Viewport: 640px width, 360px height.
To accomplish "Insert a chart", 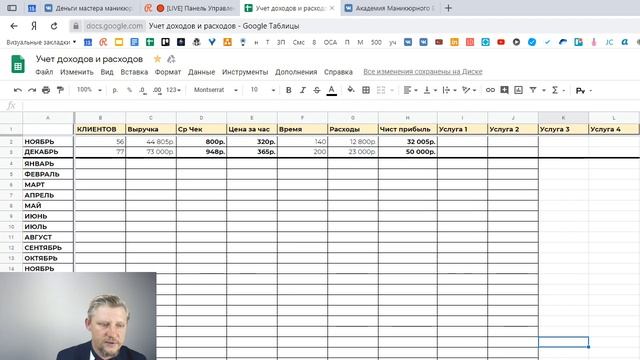I will tap(518, 90).
